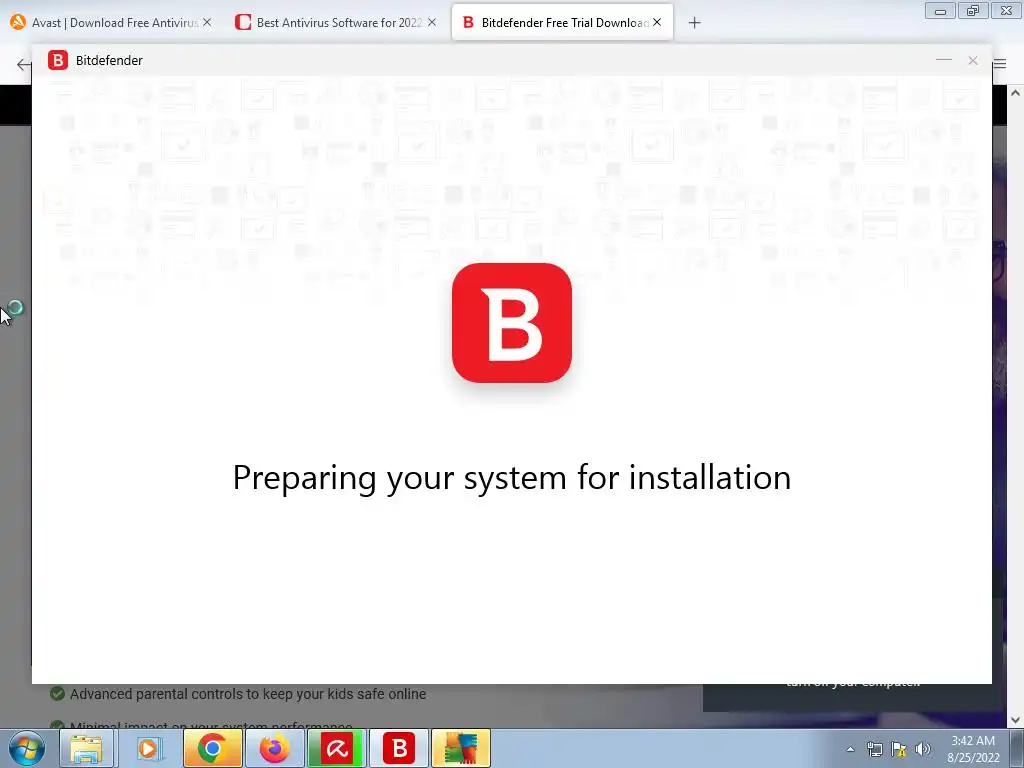Switch to Firefox in the taskbar
Screen dimensions: 1024x768
coord(274,748)
